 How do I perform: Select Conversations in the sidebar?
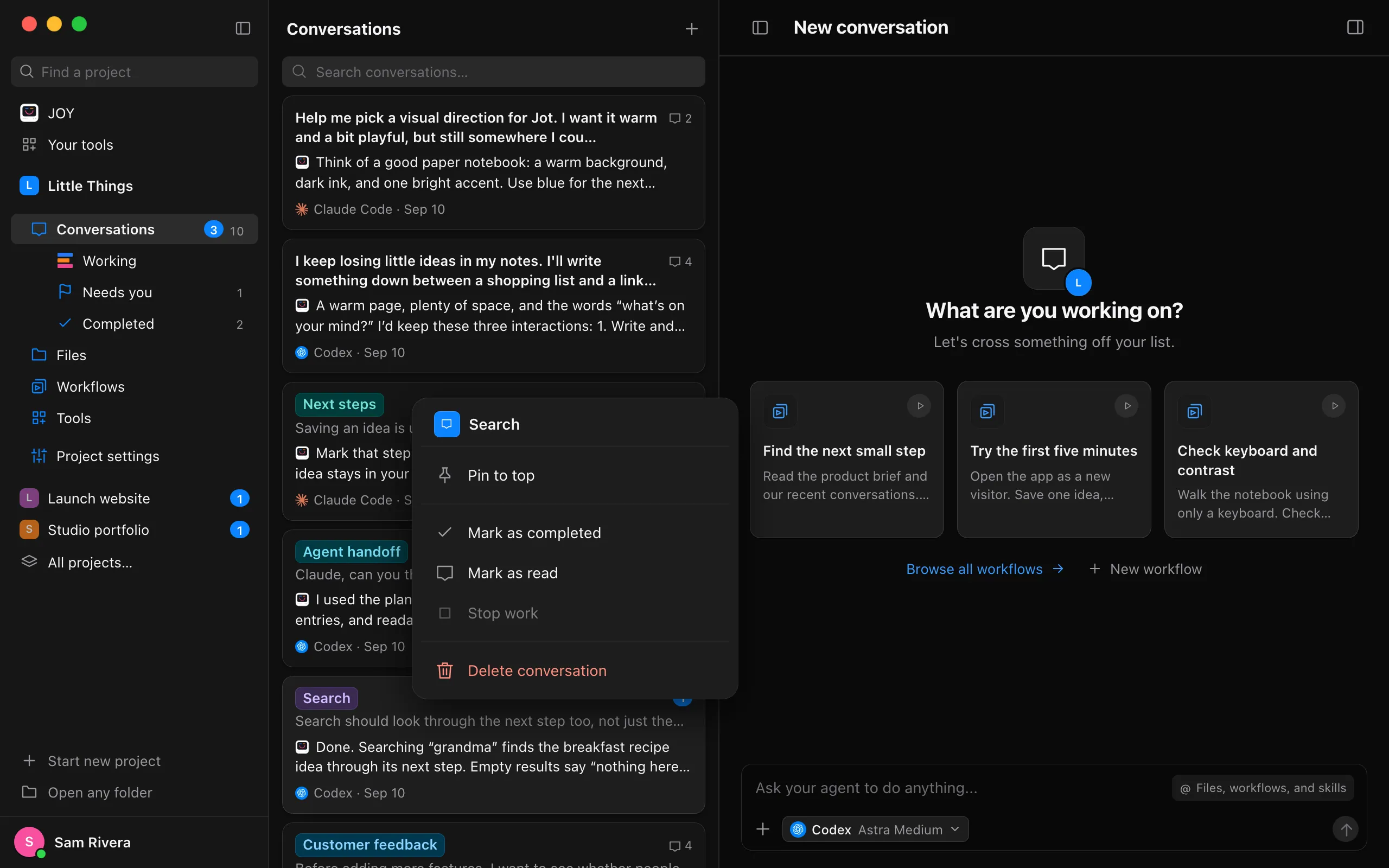tap(135, 229)
